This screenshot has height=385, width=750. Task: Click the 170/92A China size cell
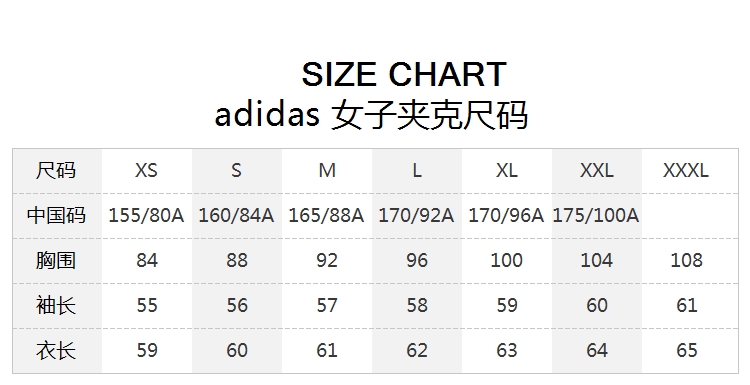[416, 215]
